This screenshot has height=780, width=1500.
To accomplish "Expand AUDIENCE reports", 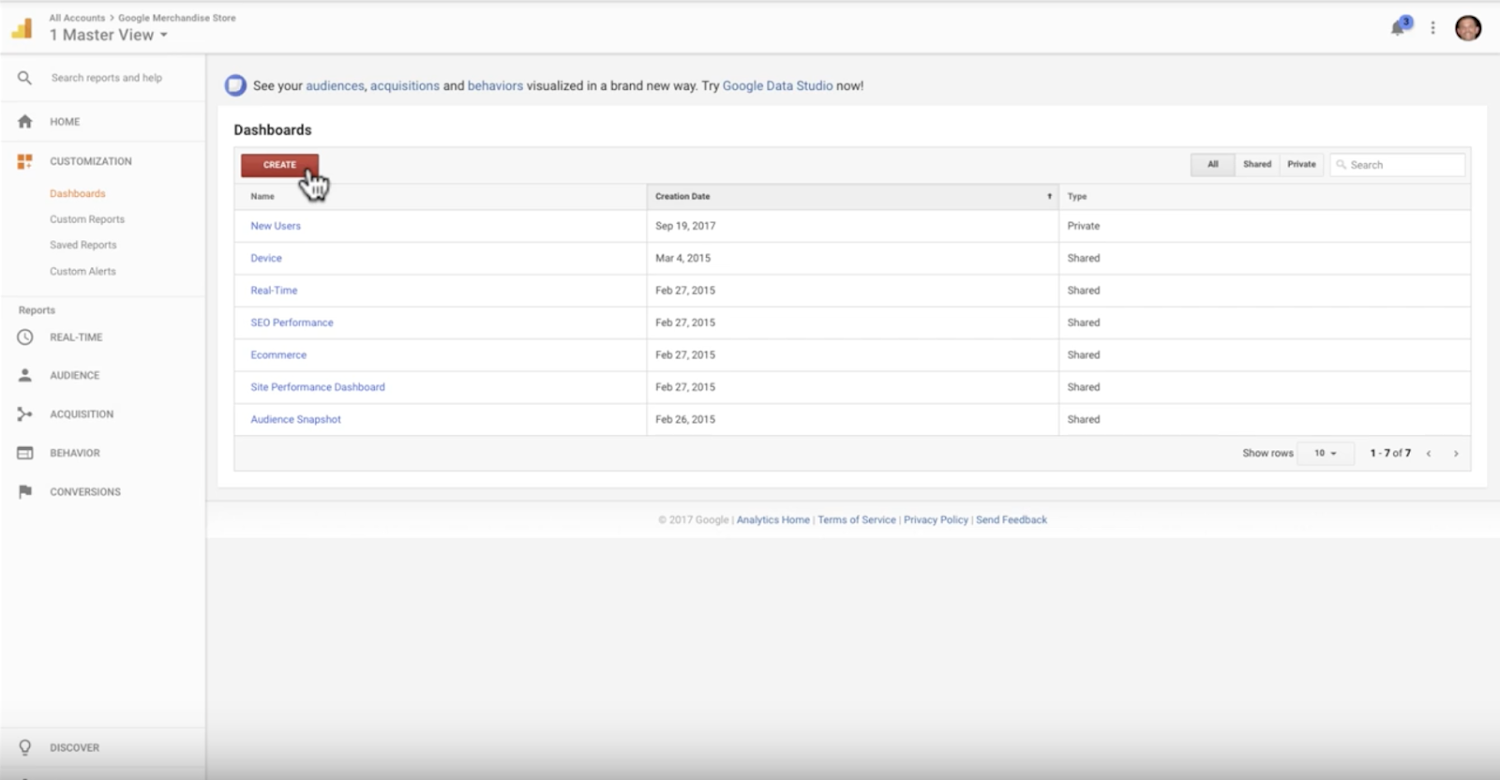I will pyautogui.click(x=75, y=376).
